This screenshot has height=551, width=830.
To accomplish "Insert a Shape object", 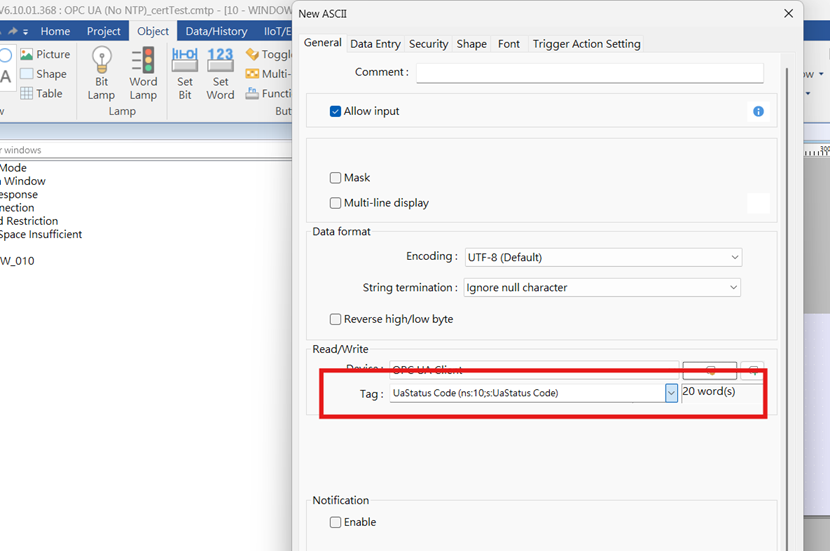I will pos(43,74).
